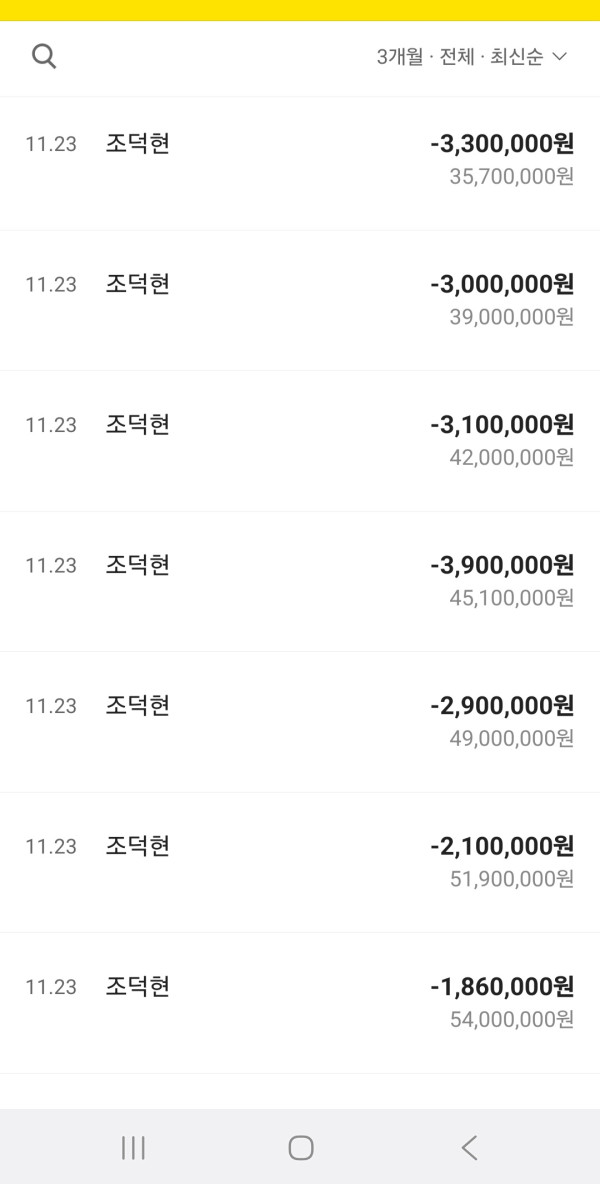Screen dimensions: 600x1184
Task: Select the -3,300,000원 transaction from 조덕현
Action: [300, 160]
